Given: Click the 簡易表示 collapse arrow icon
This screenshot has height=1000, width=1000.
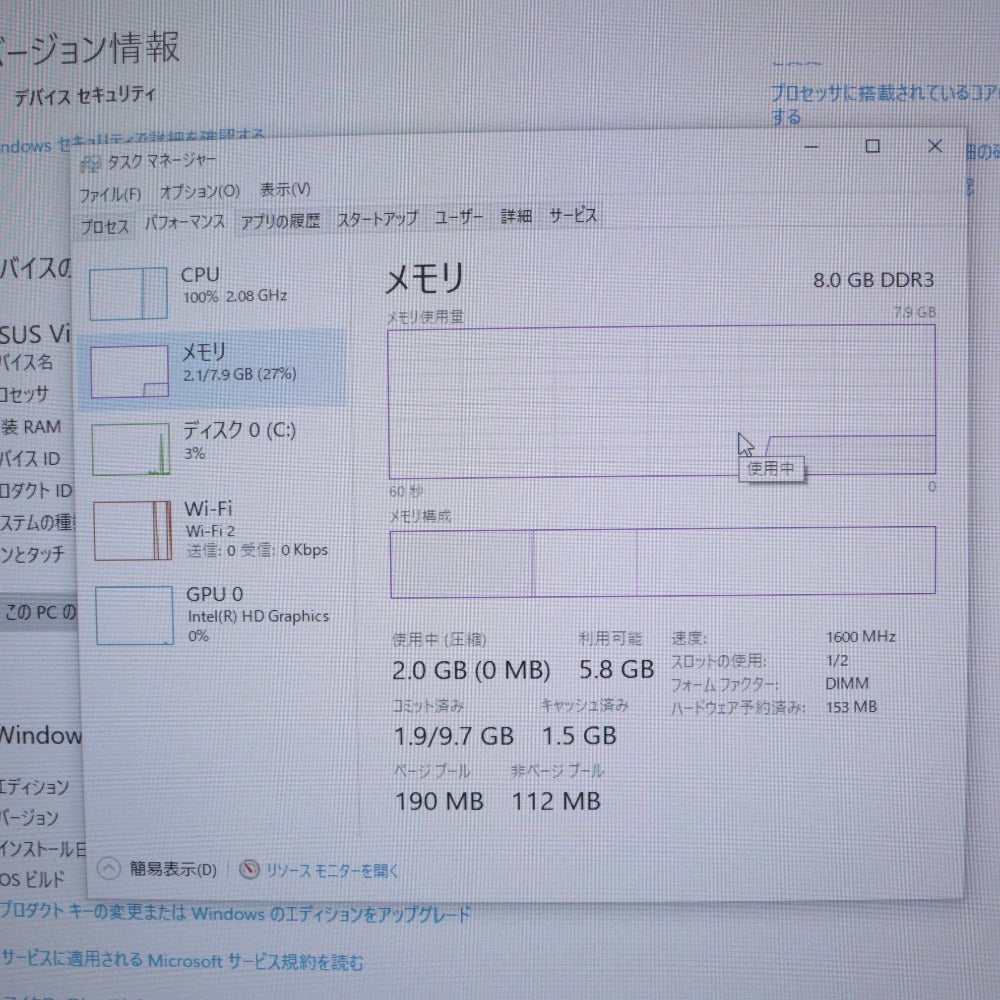Looking at the screenshot, I should [108, 868].
